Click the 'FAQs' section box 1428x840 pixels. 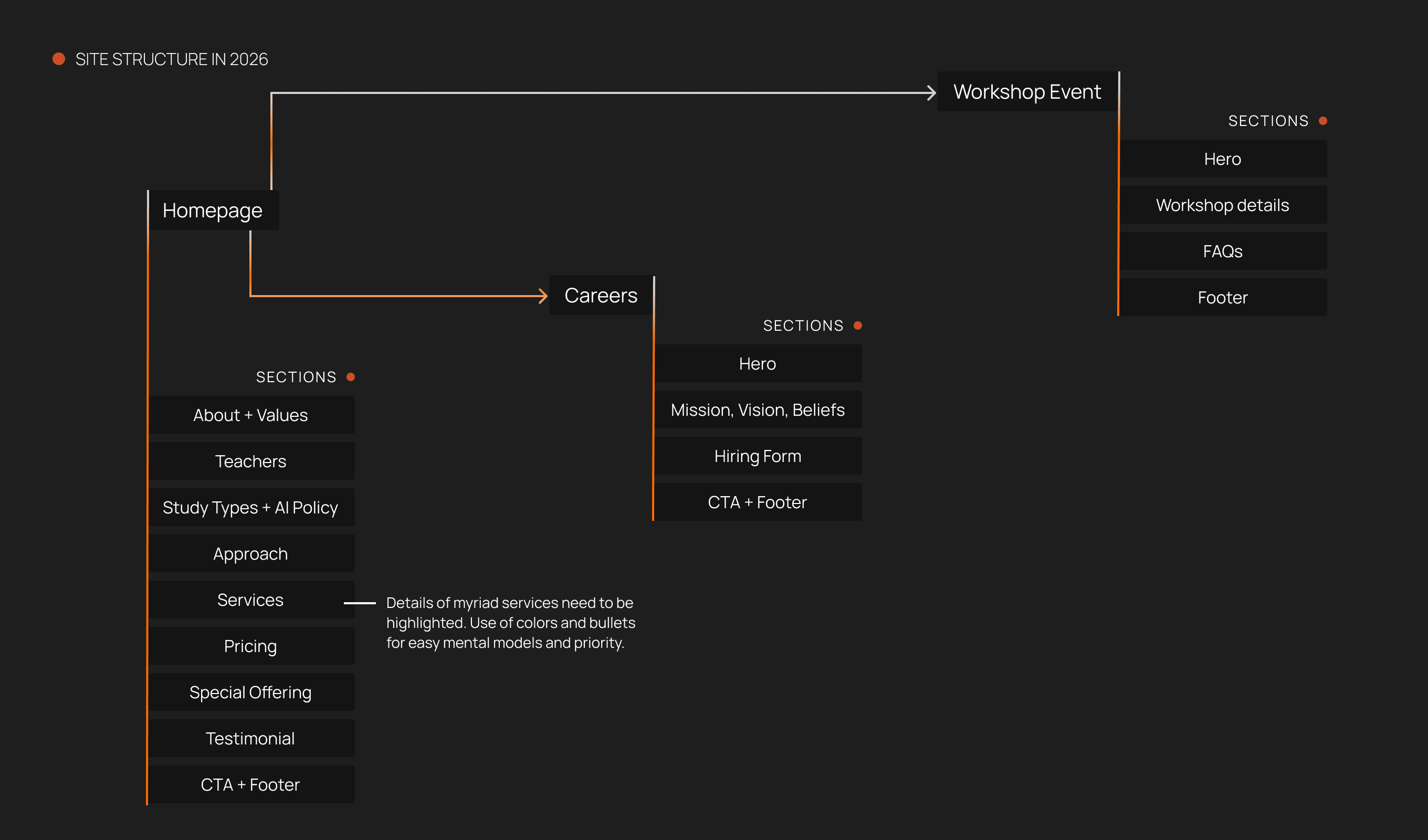tap(1223, 251)
